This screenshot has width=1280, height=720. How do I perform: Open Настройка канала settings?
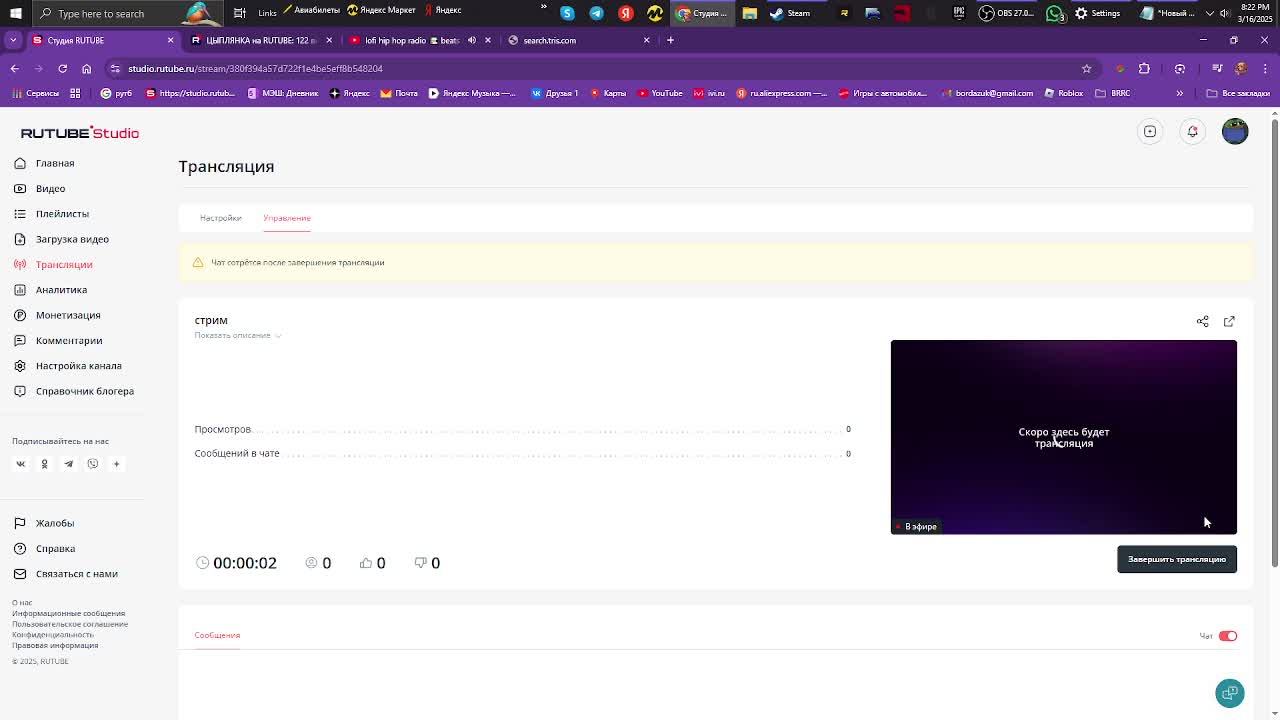pos(78,366)
